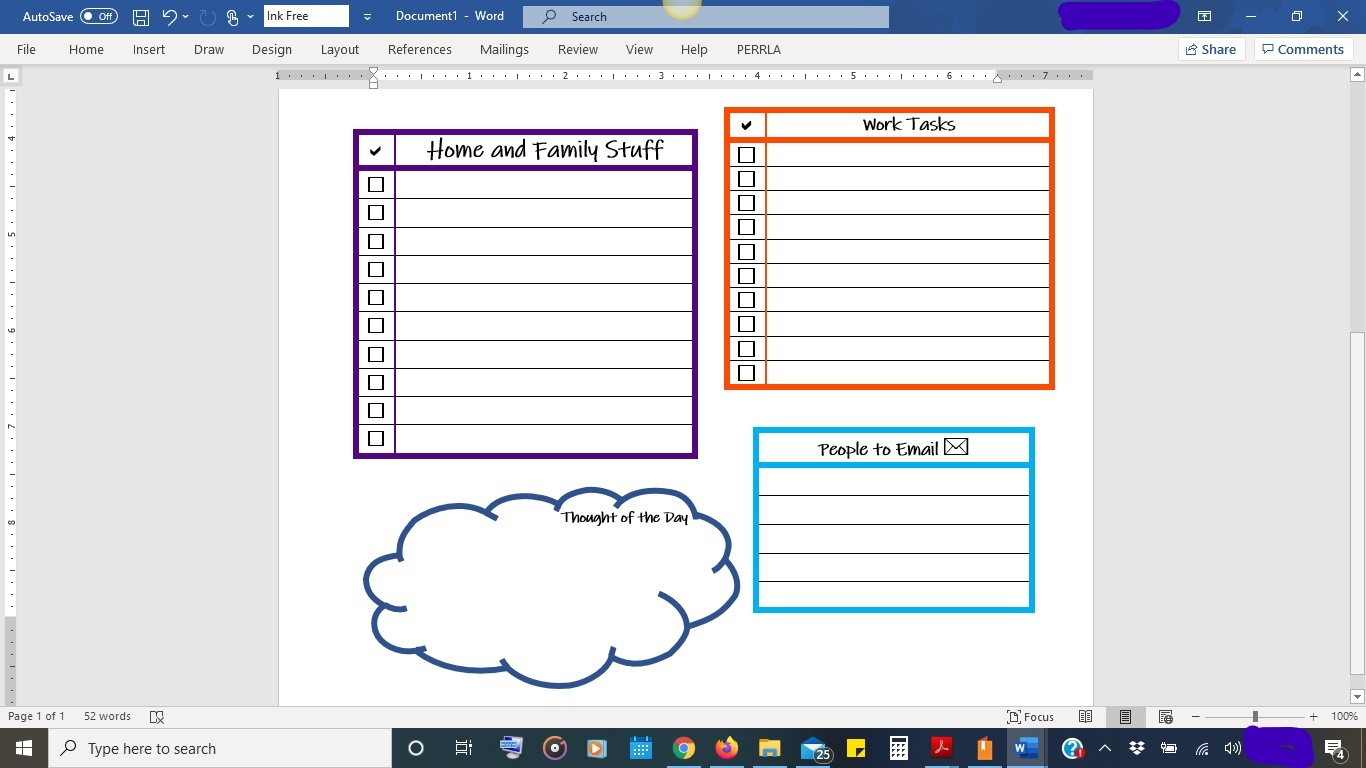1366x768 pixels.
Task: Switch to Web Layout view
Action: [x=1165, y=716]
